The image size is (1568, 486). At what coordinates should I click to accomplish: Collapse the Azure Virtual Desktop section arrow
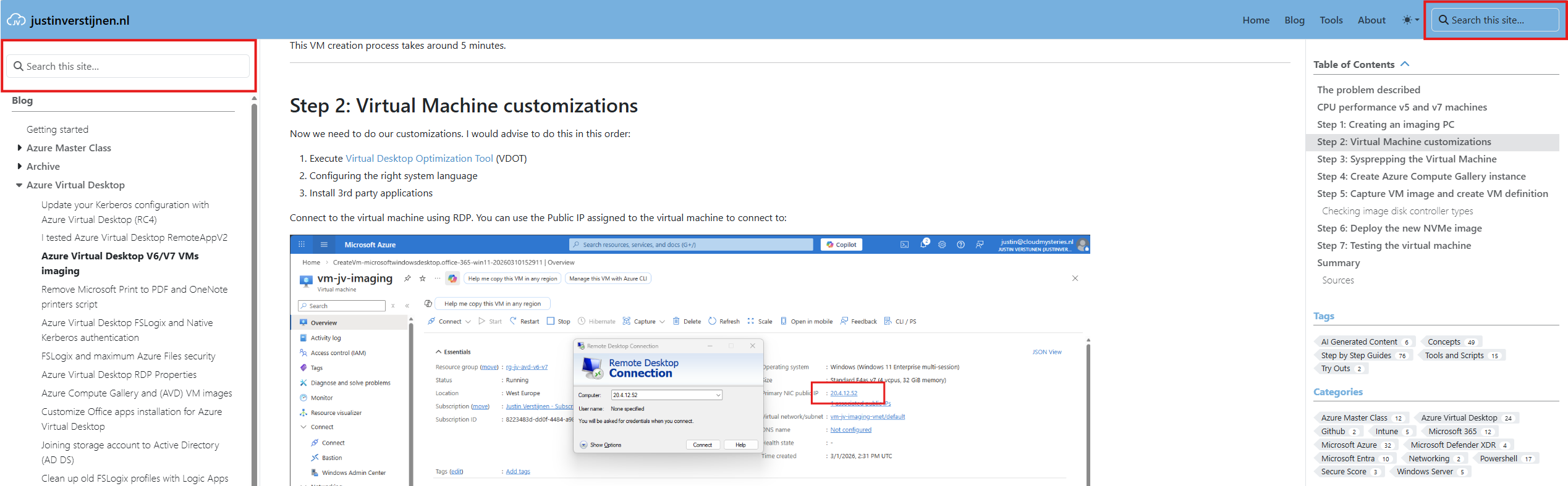click(19, 185)
